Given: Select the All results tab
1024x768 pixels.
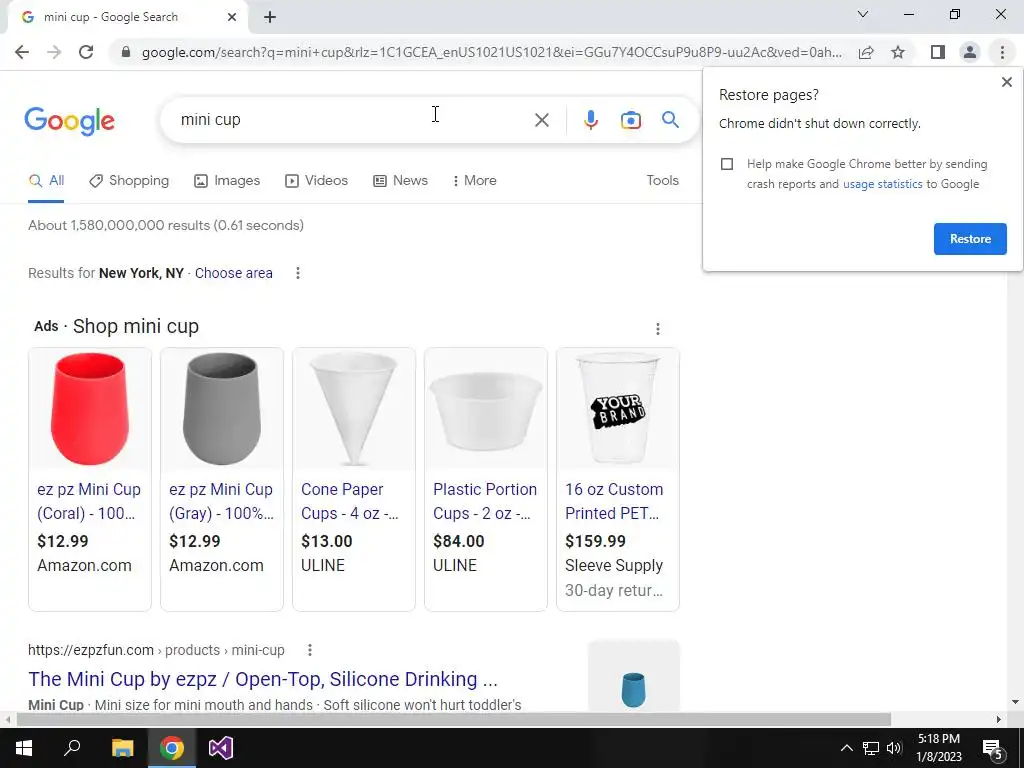Looking at the screenshot, I should (46, 181).
